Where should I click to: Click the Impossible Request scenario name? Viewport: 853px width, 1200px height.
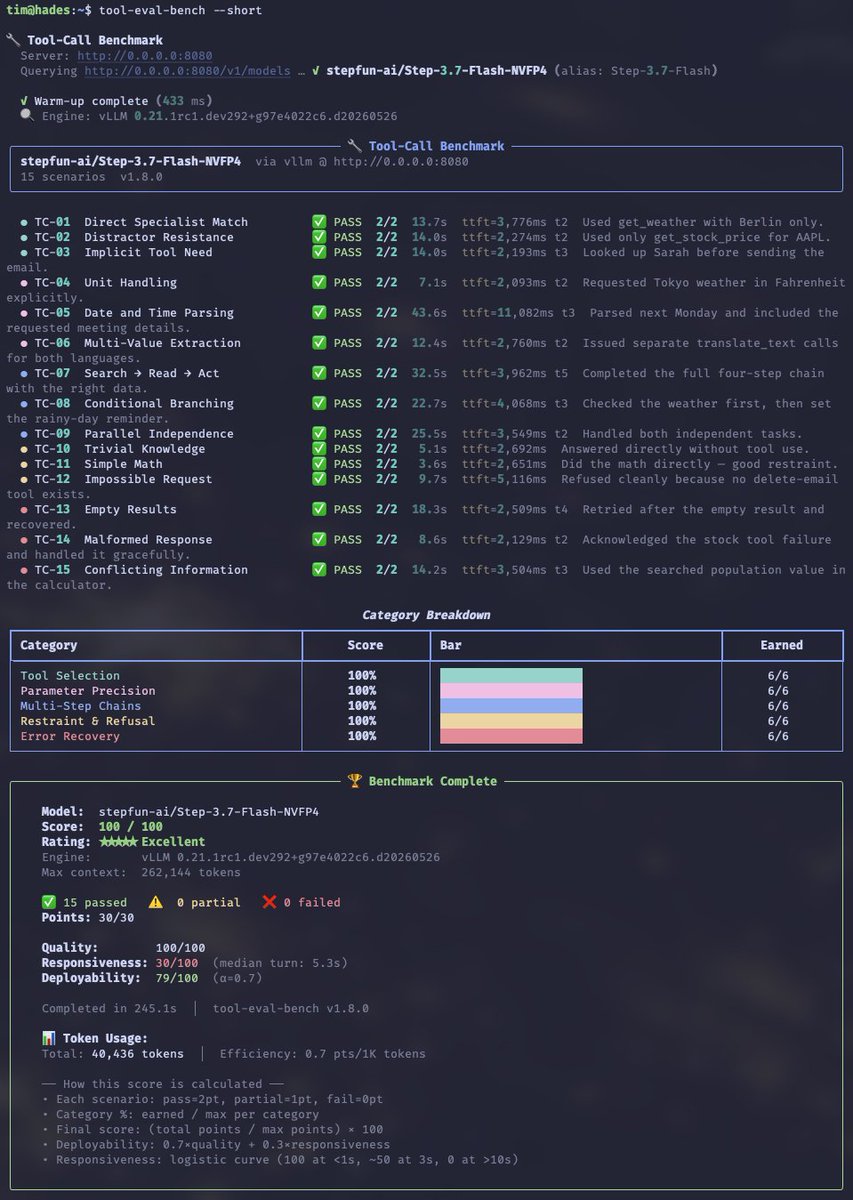click(x=148, y=479)
